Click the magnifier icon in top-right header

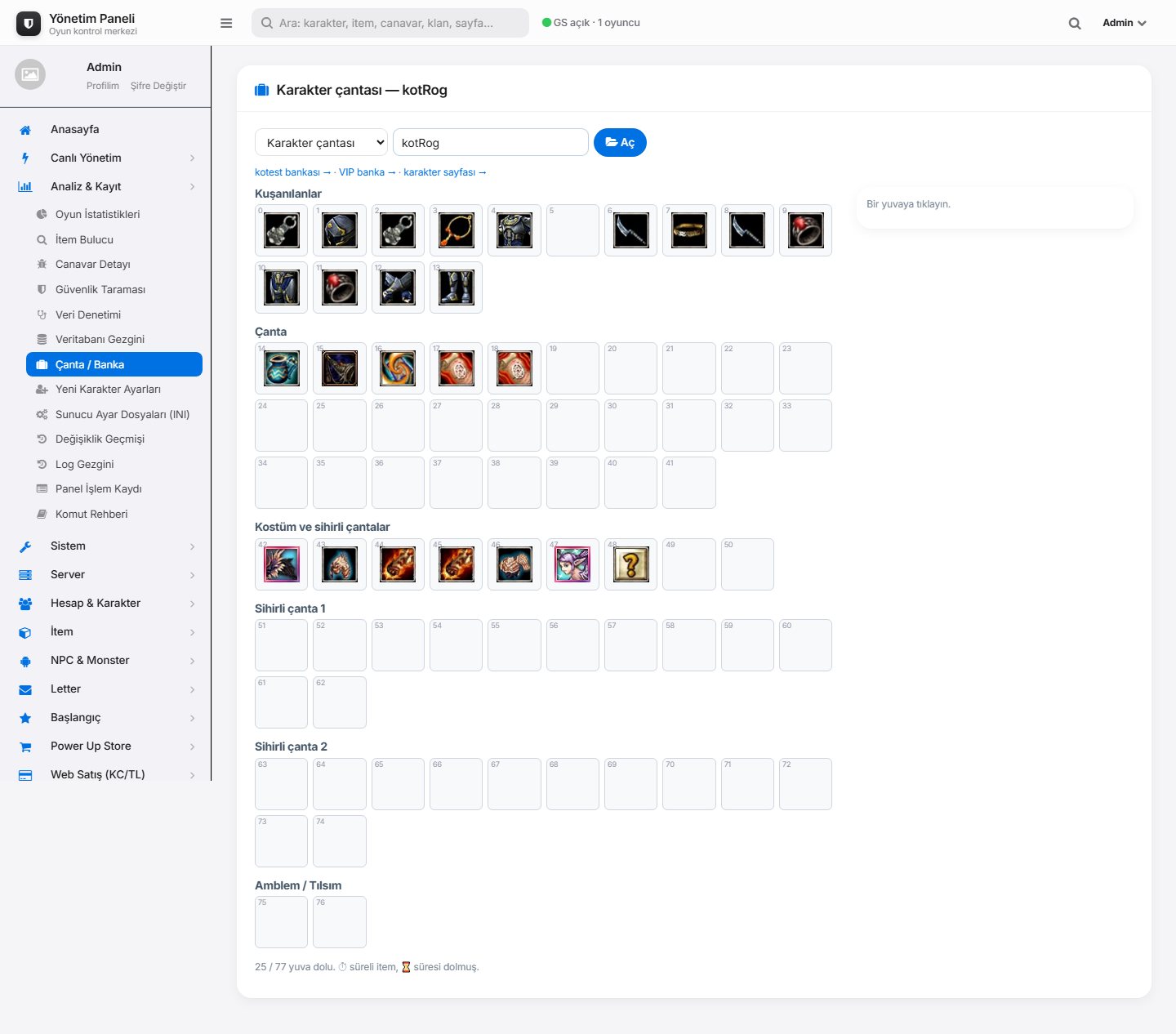1075,23
